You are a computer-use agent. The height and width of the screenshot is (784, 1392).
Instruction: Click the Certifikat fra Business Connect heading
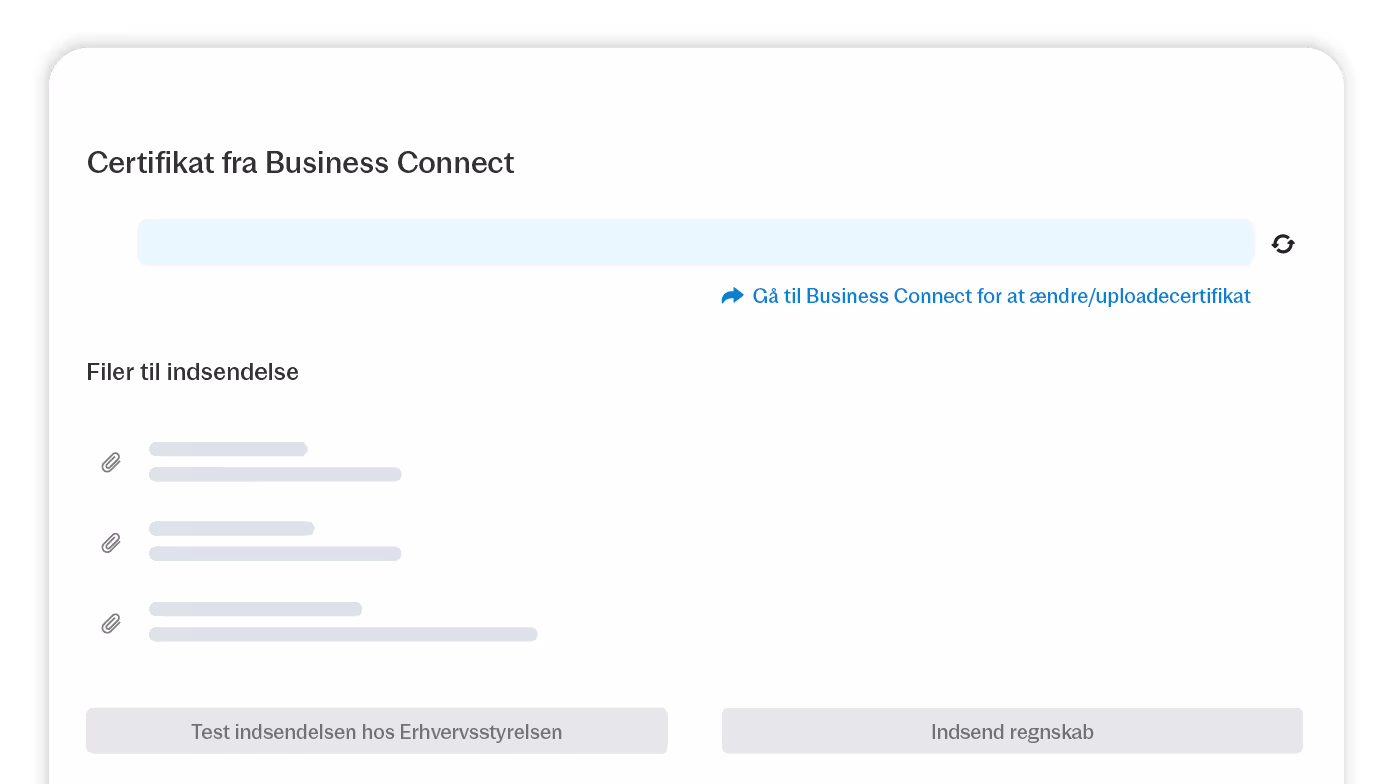click(x=300, y=163)
